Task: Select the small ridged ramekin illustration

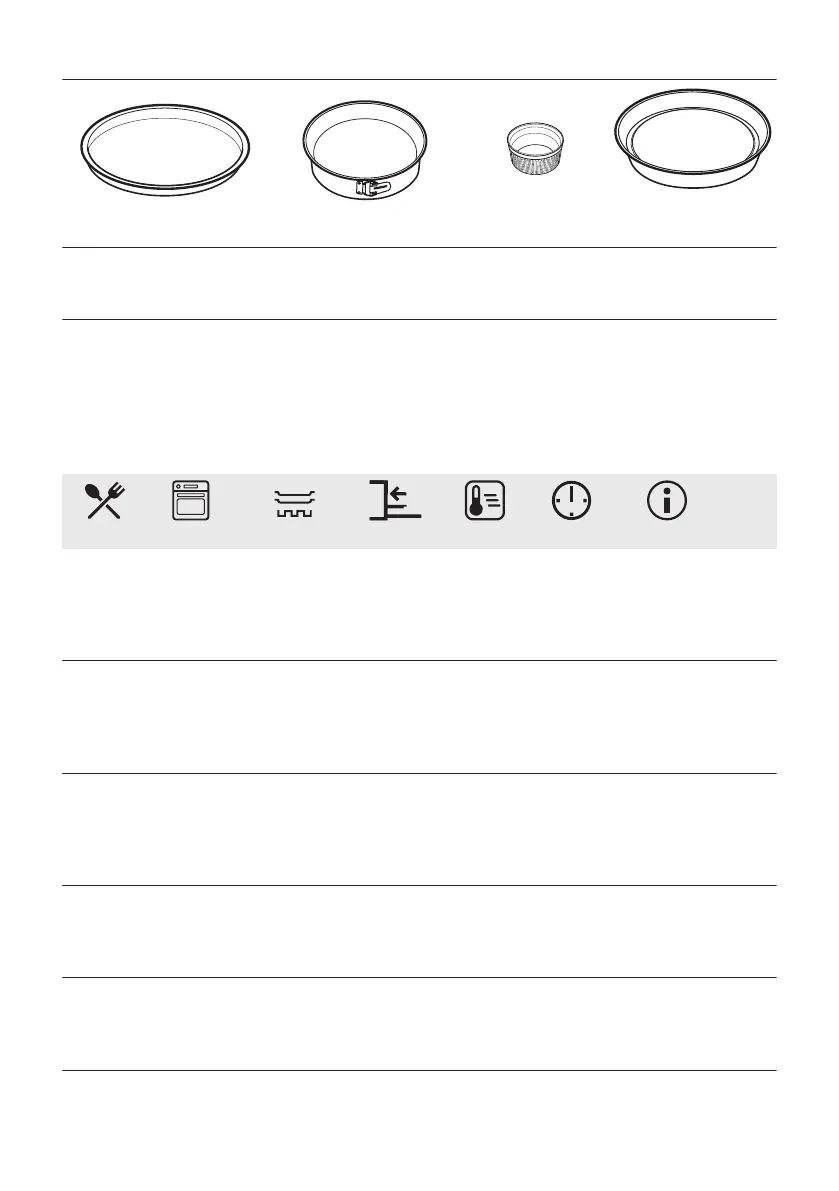Action: point(535,147)
